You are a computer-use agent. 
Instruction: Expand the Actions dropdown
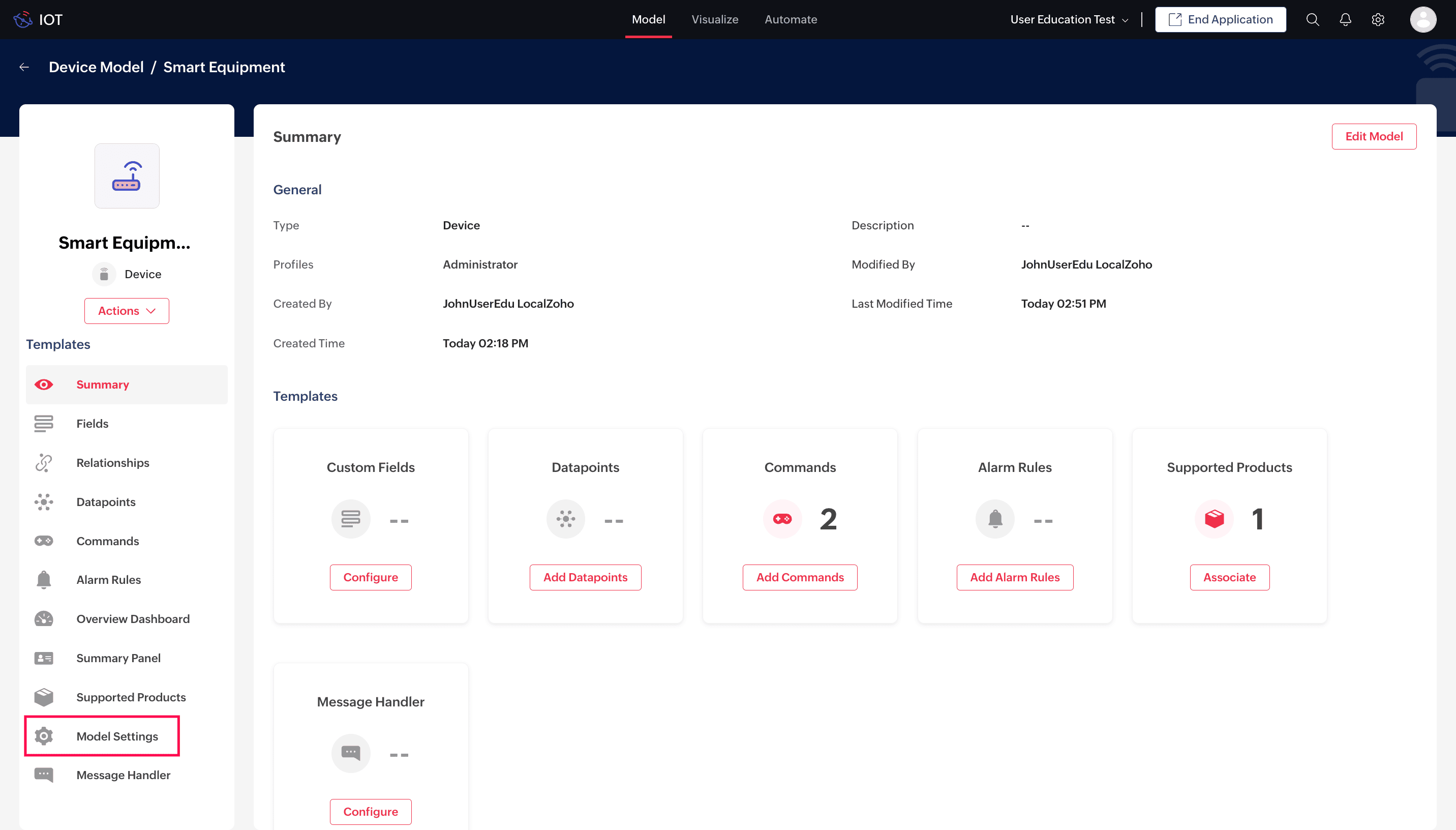point(127,311)
